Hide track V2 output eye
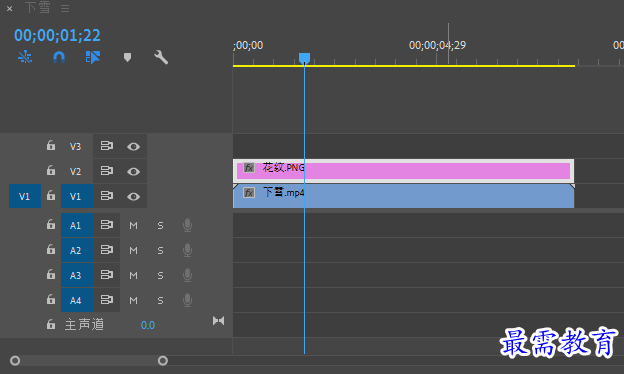Viewport: 624px width, 374px height. [x=133, y=171]
